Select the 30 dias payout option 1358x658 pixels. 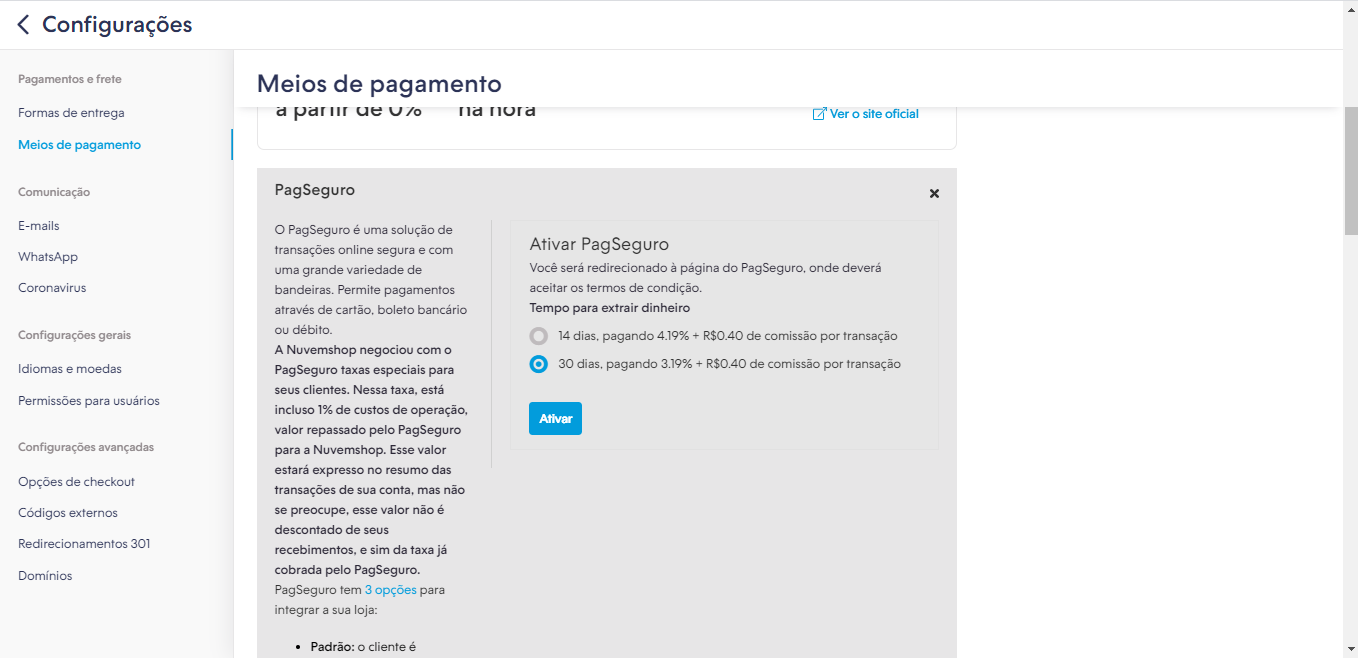tap(539, 364)
